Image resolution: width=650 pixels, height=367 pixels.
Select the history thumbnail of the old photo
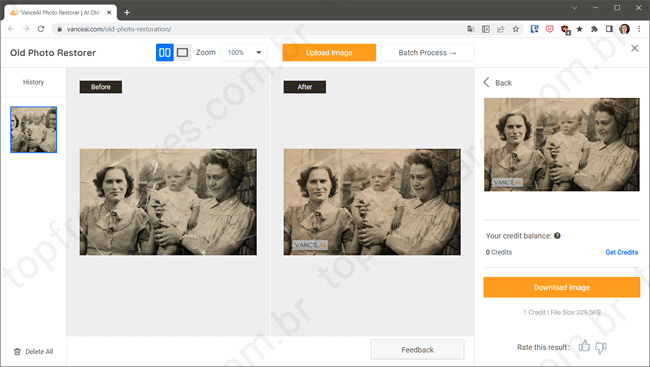34,129
